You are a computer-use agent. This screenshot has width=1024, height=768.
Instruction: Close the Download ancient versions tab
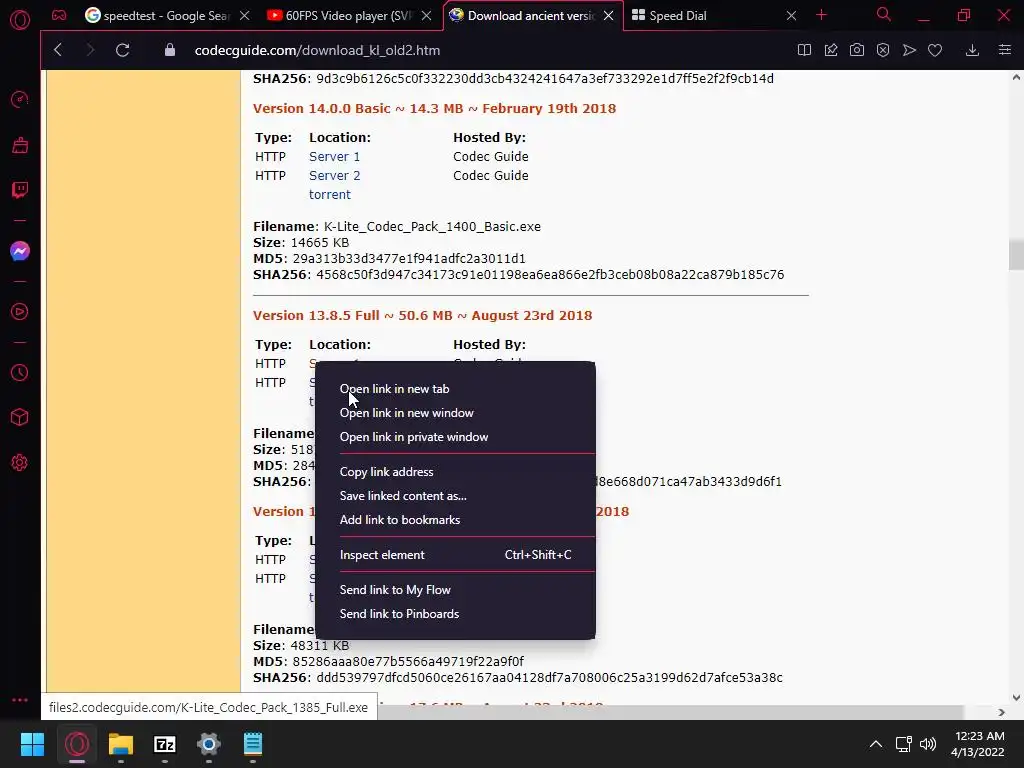[x=609, y=16]
